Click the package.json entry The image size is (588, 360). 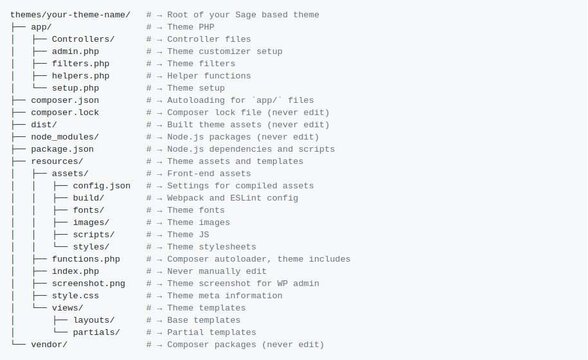click(62, 149)
